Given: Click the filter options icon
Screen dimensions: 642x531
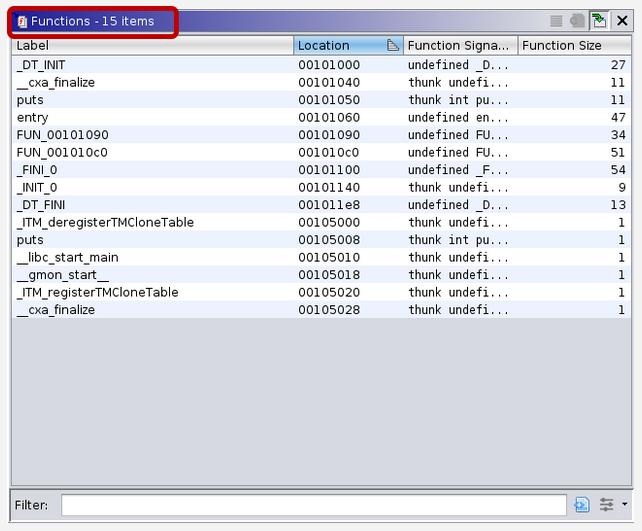Looking at the screenshot, I should (x=606, y=505).
